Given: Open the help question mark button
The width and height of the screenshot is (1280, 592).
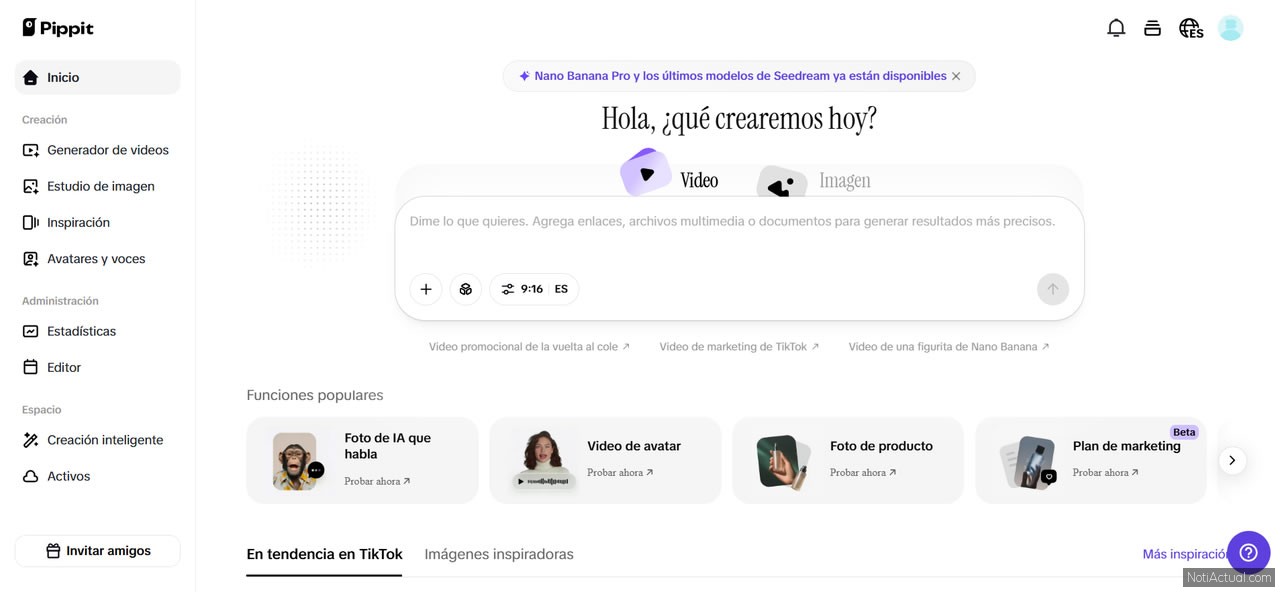Looking at the screenshot, I should pos(1248,552).
